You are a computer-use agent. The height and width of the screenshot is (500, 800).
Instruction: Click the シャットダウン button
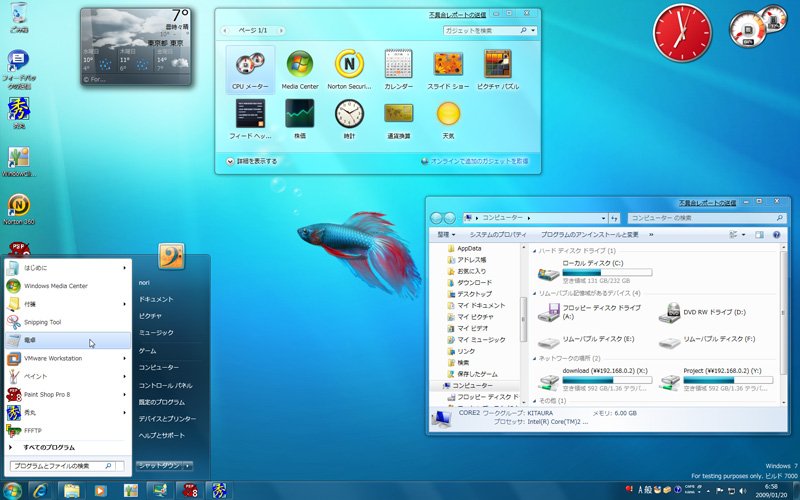159,466
